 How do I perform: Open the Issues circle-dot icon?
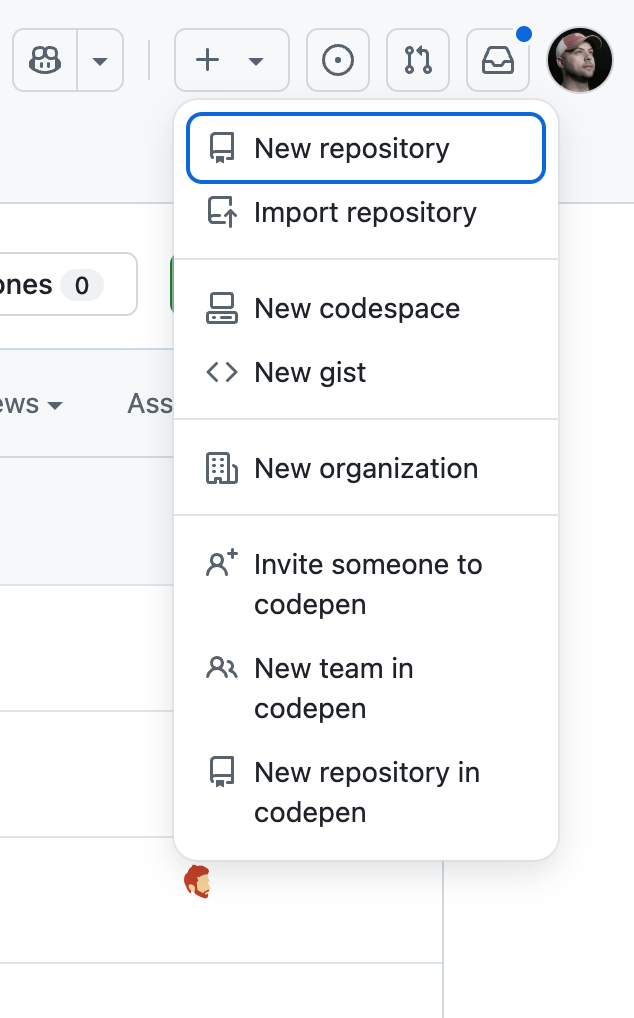point(338,61)
